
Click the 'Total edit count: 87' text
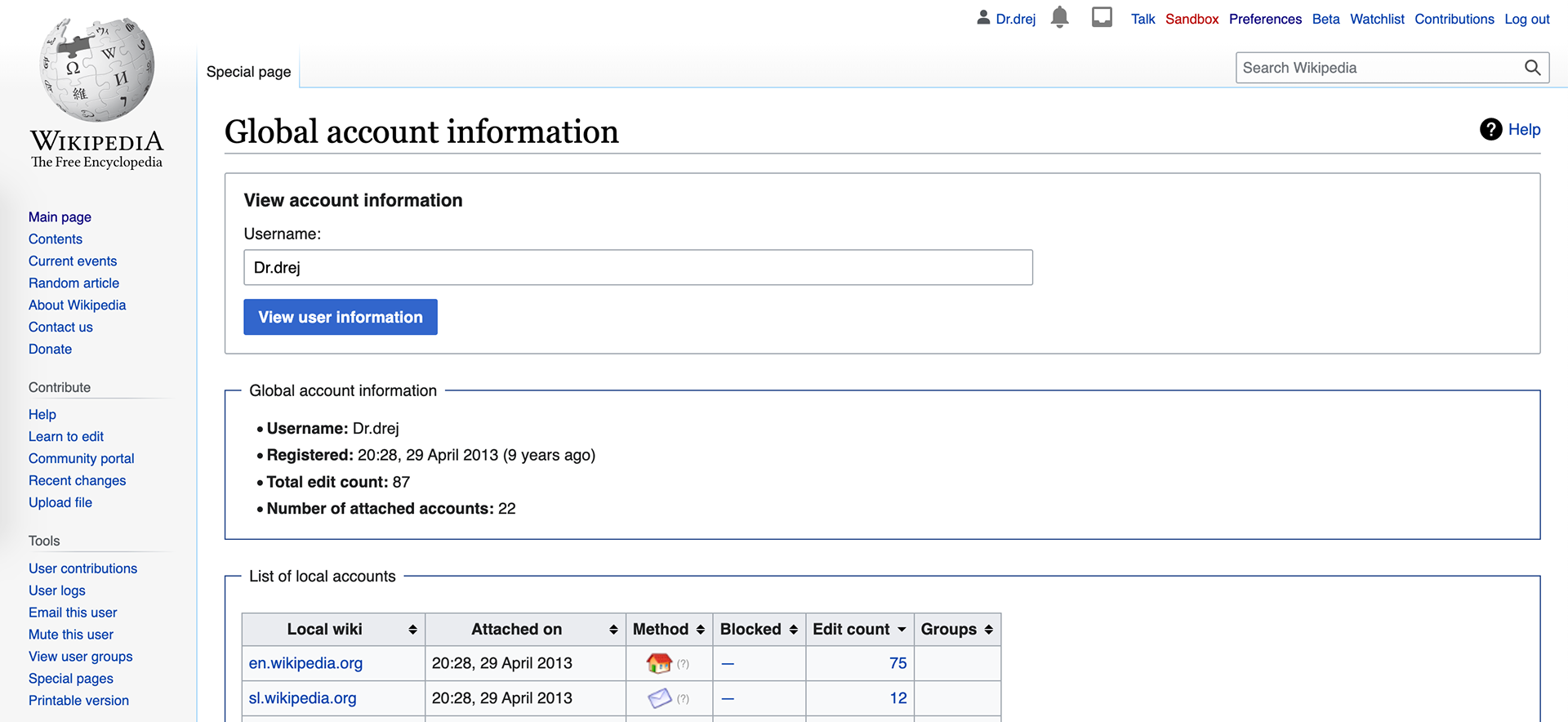(338, 482)
